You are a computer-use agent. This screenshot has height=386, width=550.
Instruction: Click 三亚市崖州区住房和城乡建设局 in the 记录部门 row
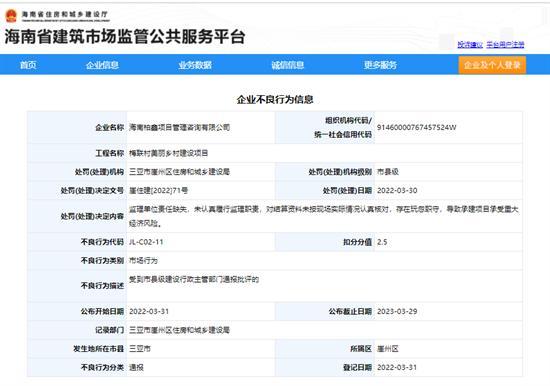(x=180, y=330)
